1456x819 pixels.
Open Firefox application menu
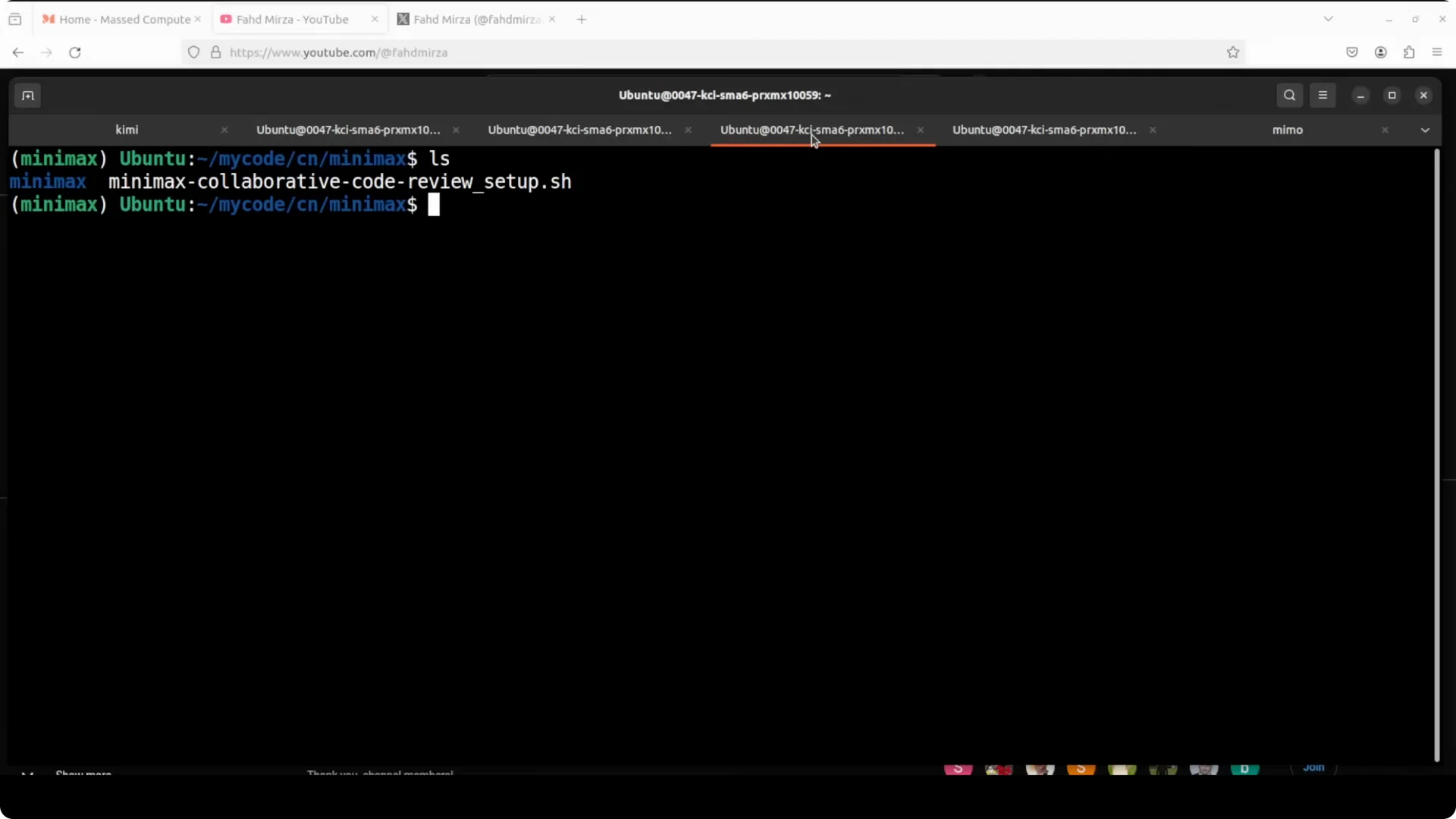(1437, 52)
